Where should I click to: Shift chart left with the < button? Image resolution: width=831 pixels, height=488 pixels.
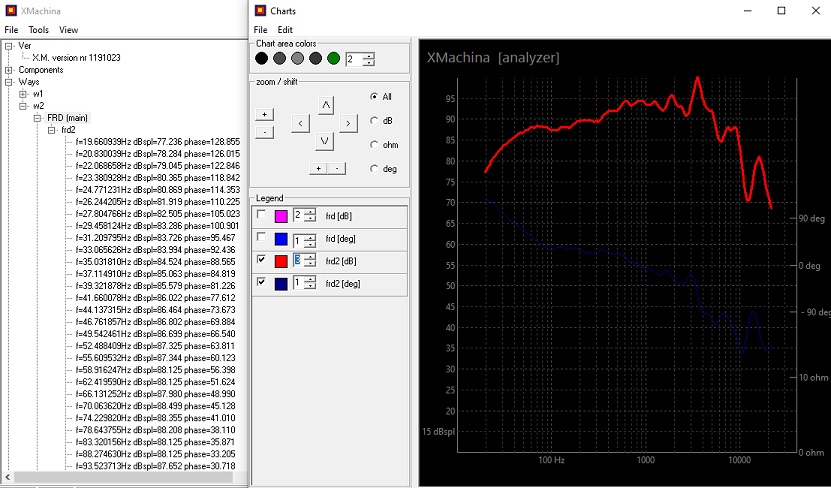(300, 123)
